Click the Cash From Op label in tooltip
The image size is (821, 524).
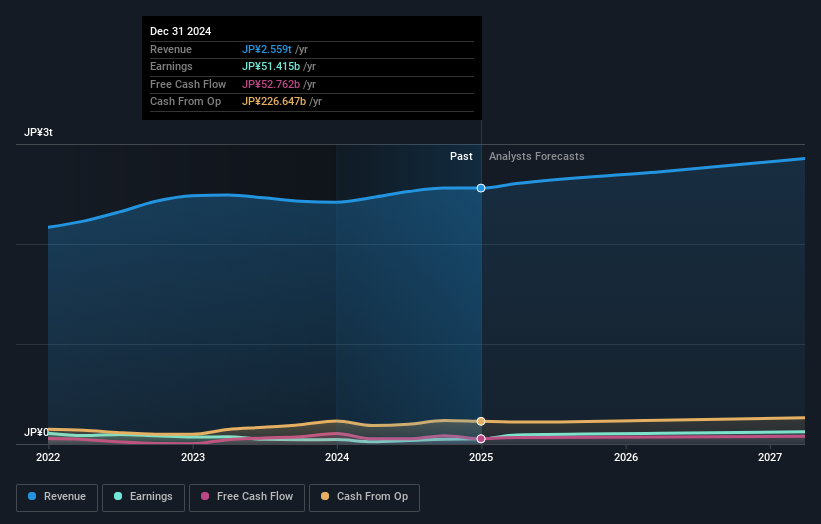[185, 102]
